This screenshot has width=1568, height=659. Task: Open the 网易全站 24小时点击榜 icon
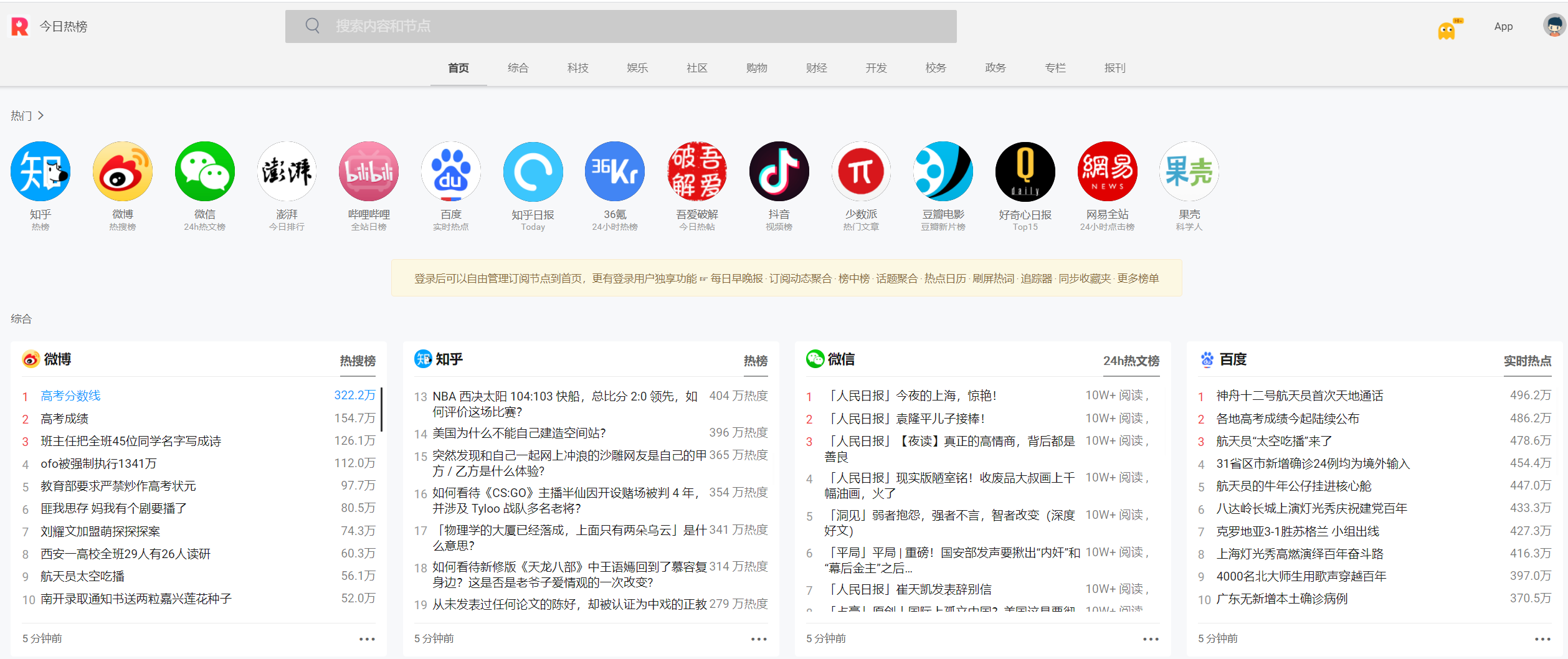click(1108, 171)
